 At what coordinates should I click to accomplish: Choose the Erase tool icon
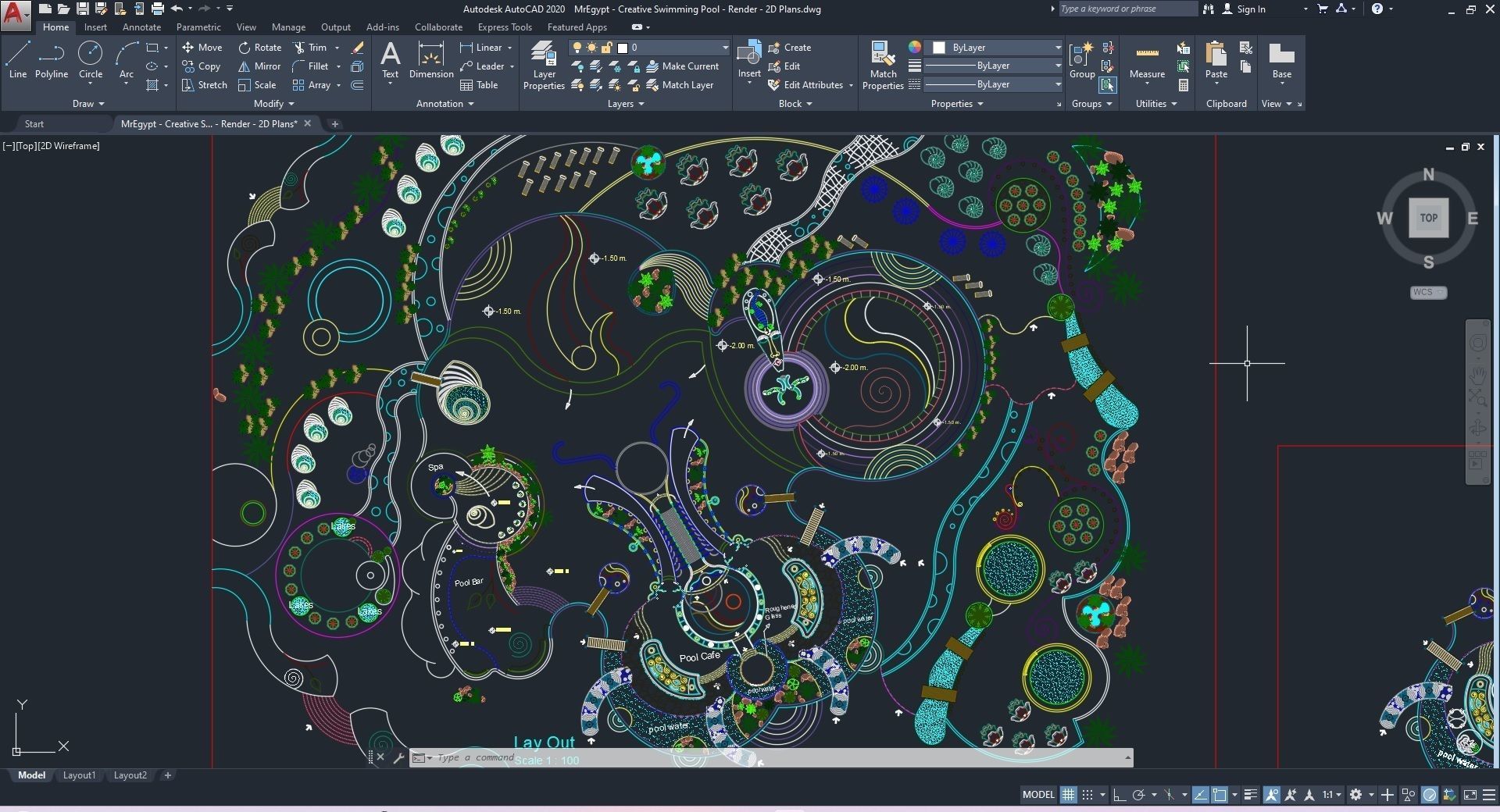coord(358,48)
